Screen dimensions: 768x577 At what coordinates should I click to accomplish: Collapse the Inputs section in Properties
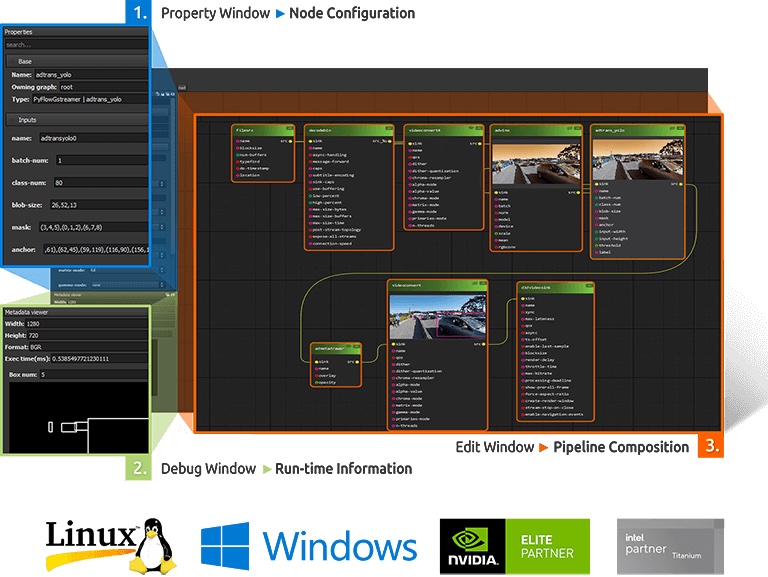tap(76, 120)
